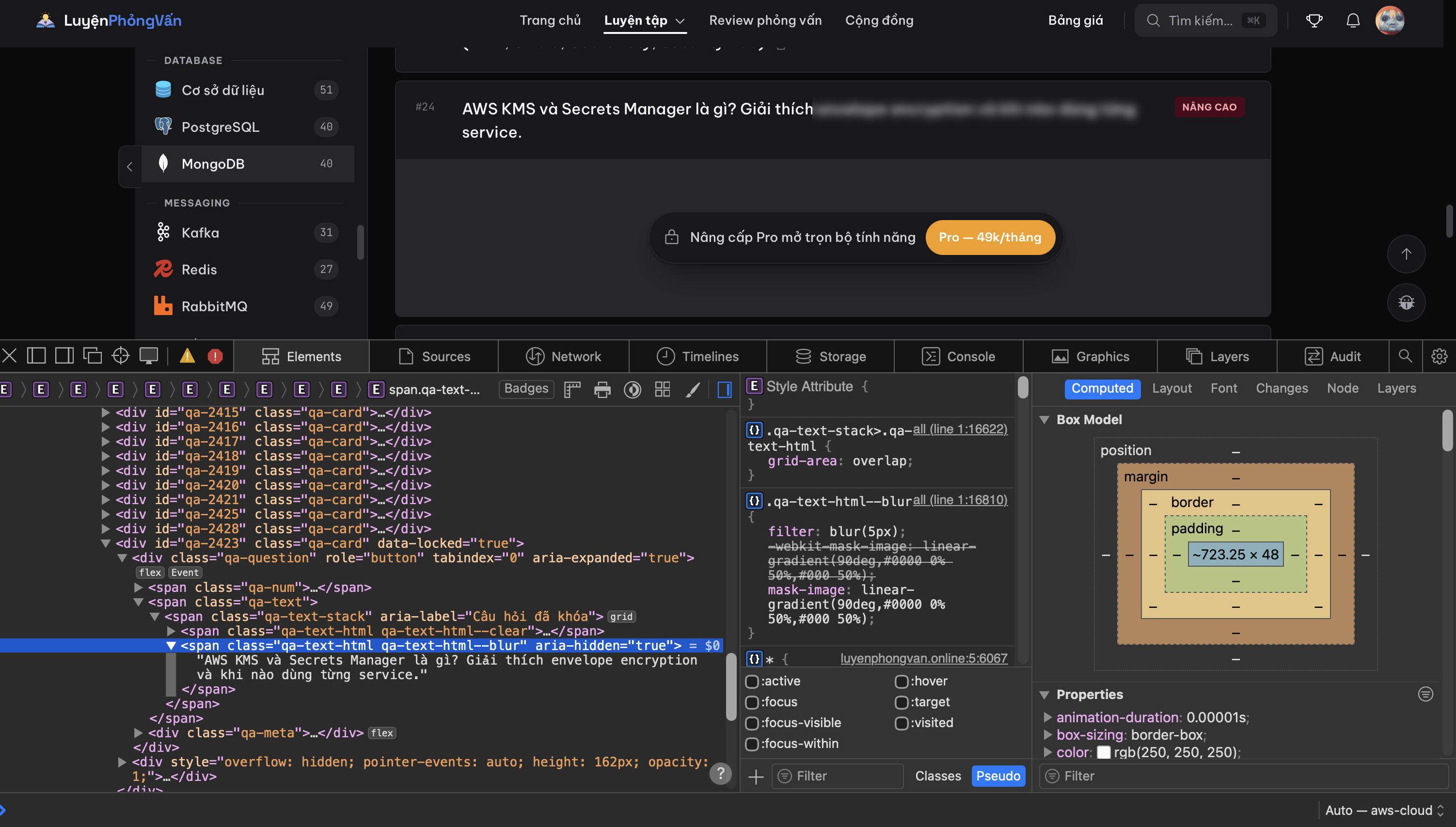Open the trophy leaderboard icon
The image size is (1456, 827).
[x=1314, y=20]
